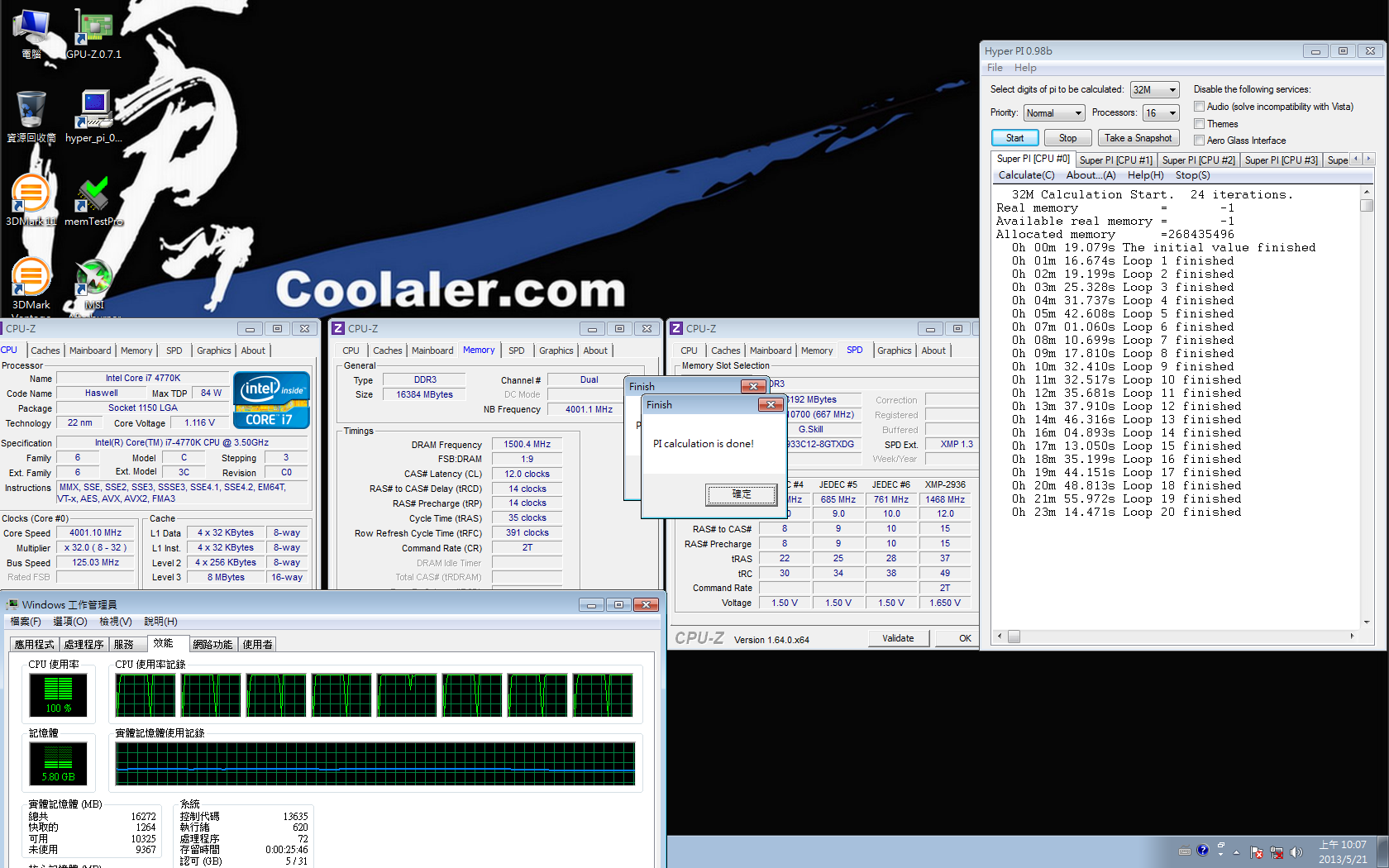Enable the Audio service disable checkbox
The height and width of the screenshot is (868, 1389).
1199,107
